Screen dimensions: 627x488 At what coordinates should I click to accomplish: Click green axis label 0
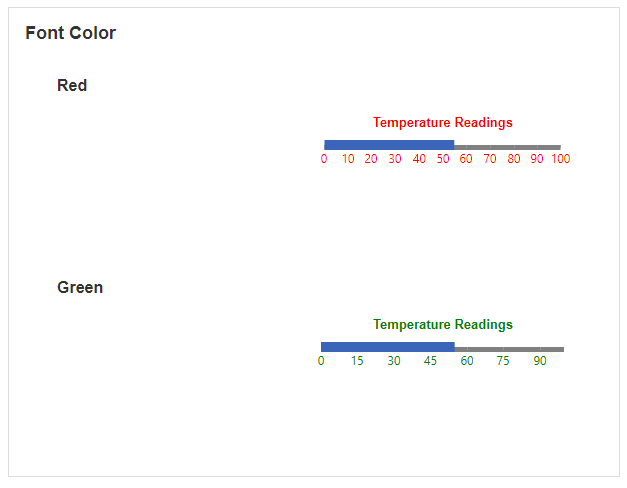click(321, 361)
